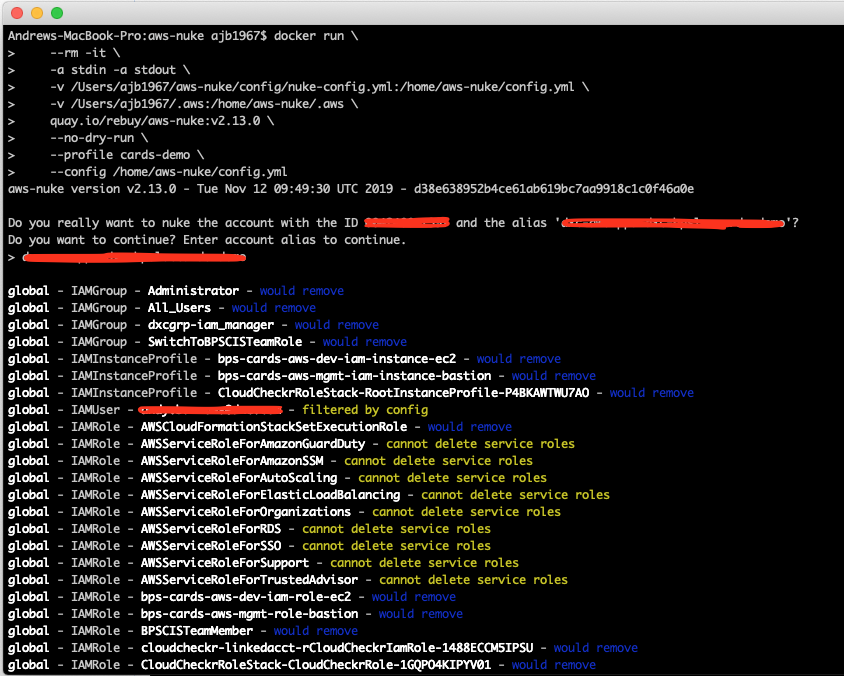
Task: Click the '--rm -it \' line
Action: click(85, 53)
